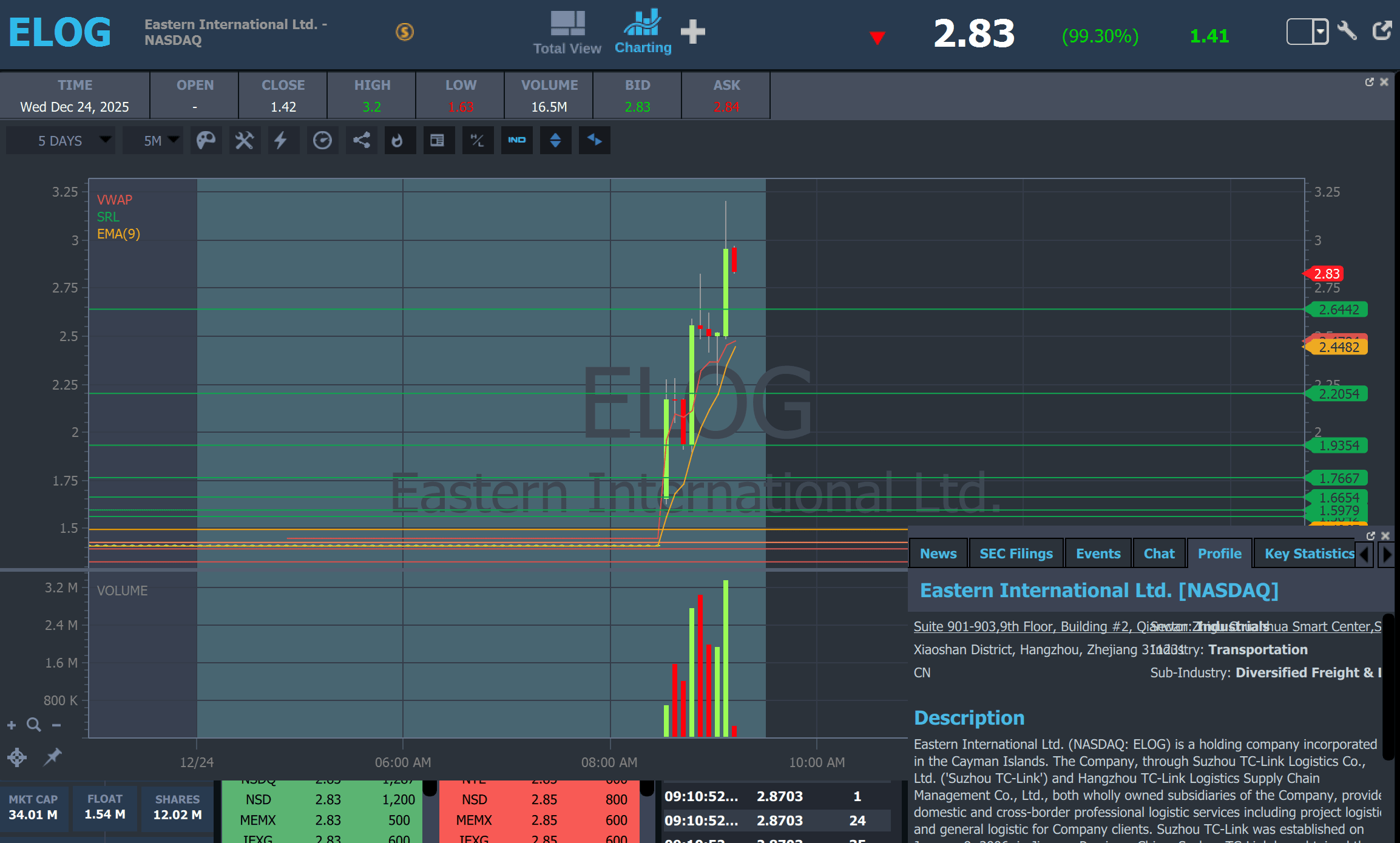
Task: Click the plus icon beside Charting
Action: 692,32
